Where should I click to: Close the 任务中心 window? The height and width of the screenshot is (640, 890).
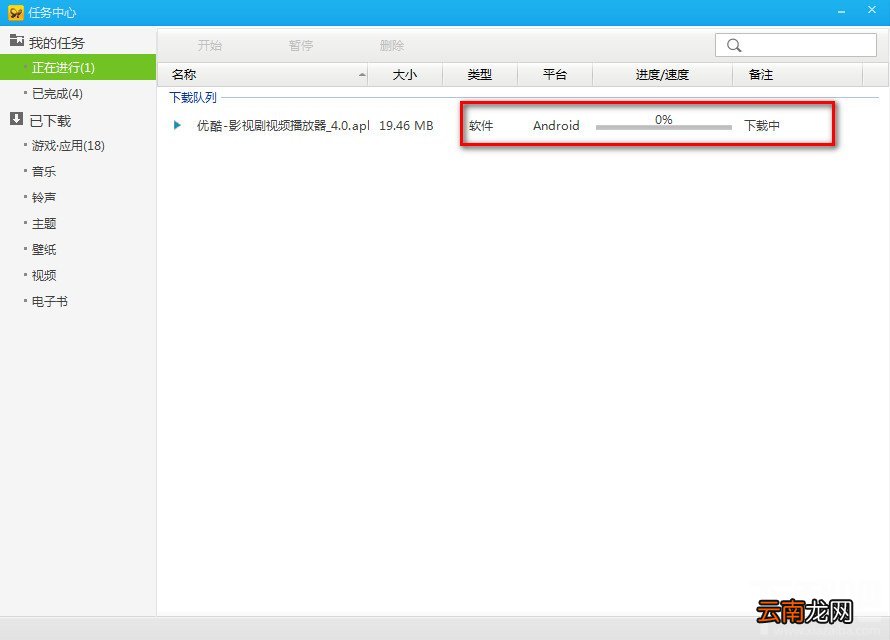click(x=872, y=10)
